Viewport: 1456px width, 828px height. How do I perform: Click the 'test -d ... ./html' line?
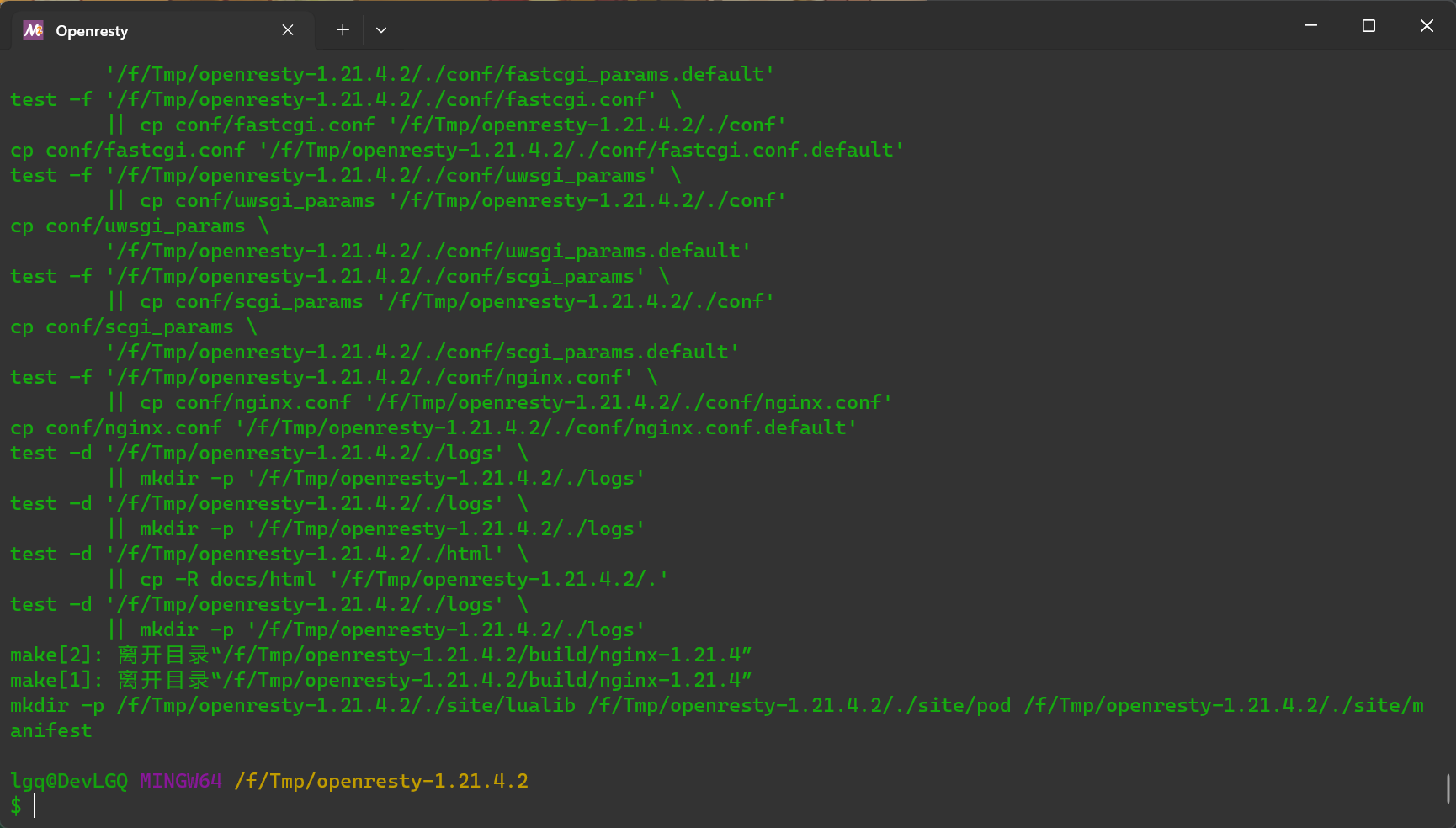(x=269, y=554)
